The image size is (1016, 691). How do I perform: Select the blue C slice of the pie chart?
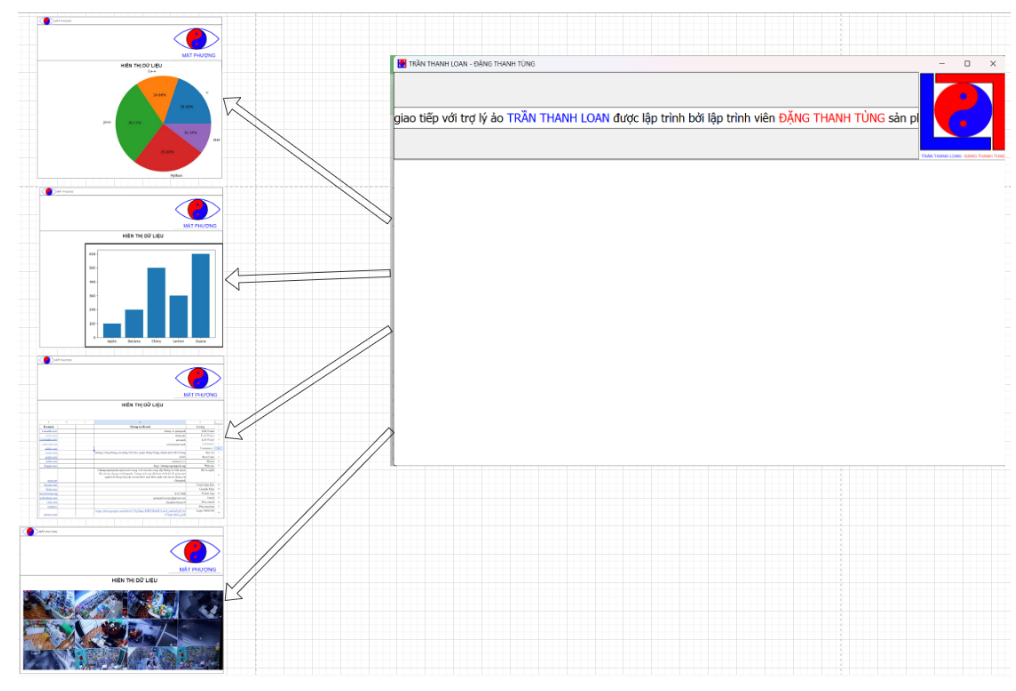(x=189, y=102)
